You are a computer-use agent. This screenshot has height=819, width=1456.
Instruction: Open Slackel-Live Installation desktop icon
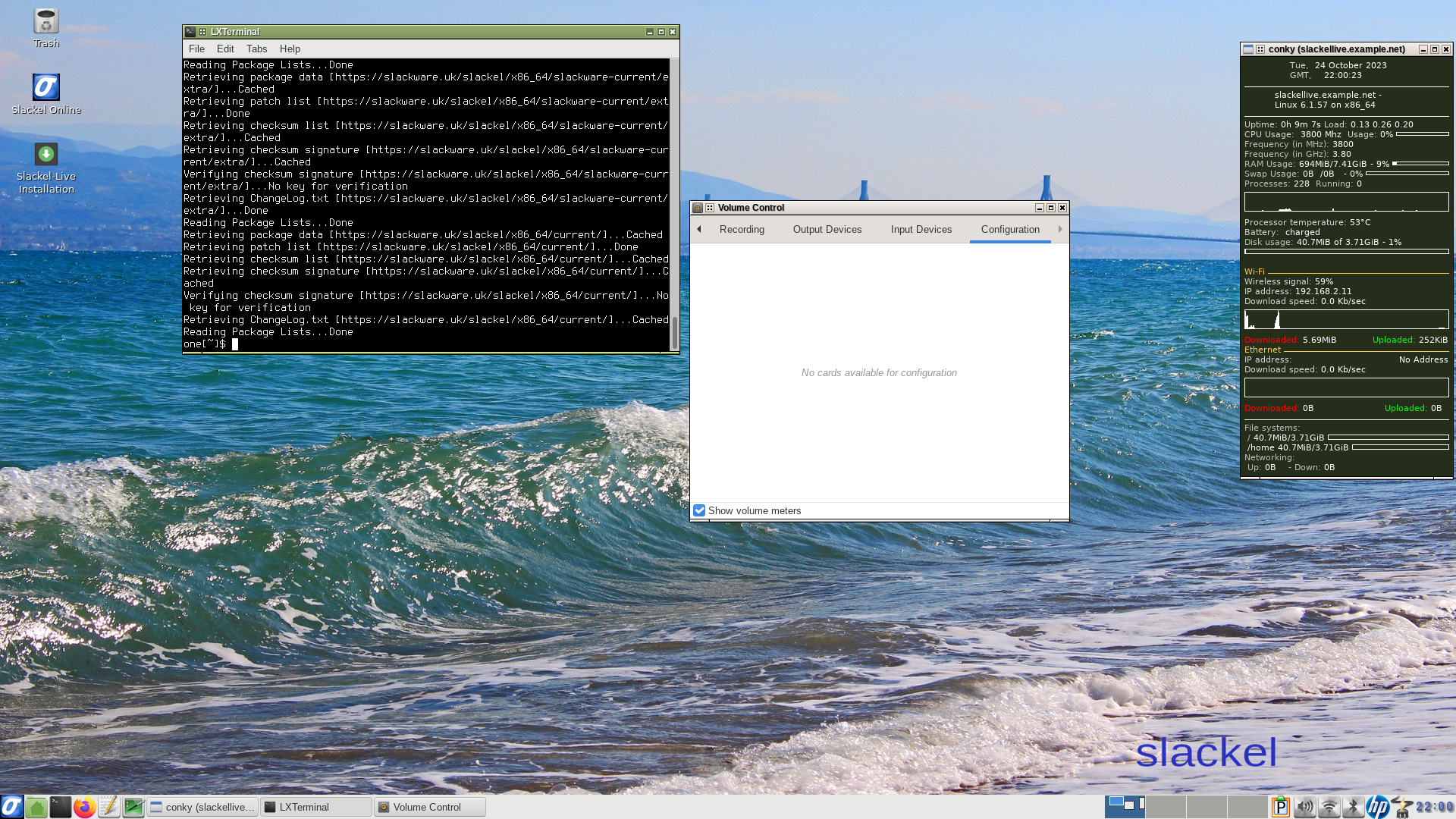pyautogui.click(x=46, y=168)
